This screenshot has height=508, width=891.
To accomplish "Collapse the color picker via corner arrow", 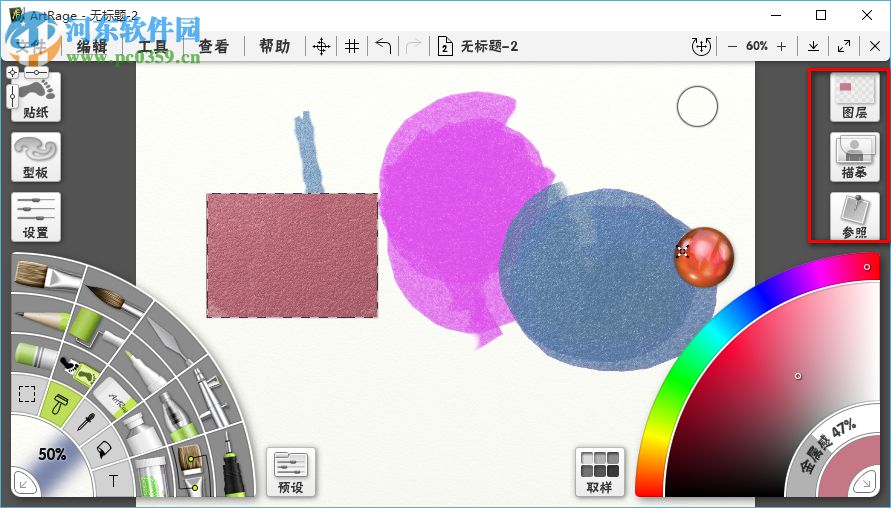I will 867,482.
